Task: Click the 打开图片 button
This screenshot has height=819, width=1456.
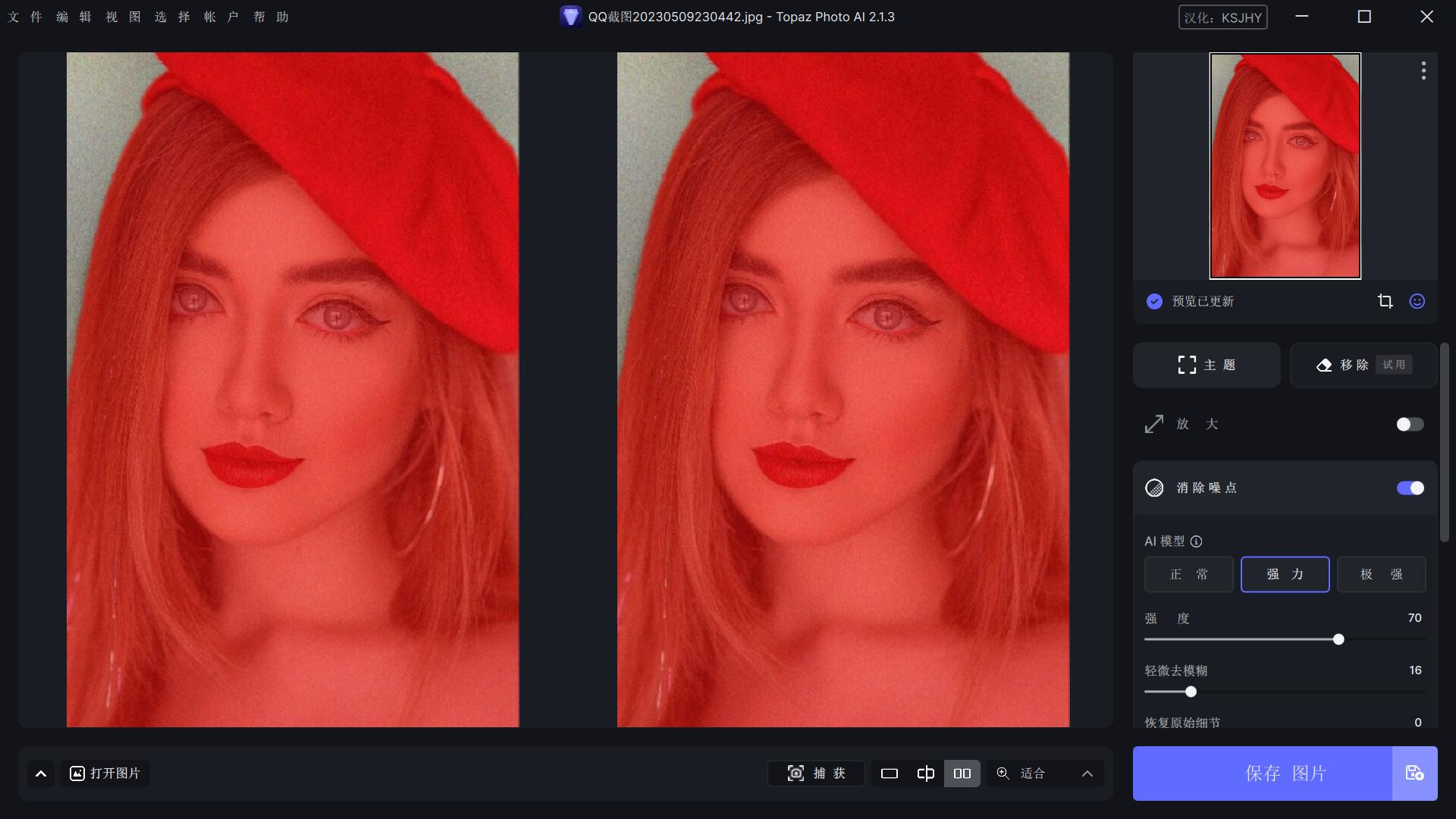Action: point(105,773)
